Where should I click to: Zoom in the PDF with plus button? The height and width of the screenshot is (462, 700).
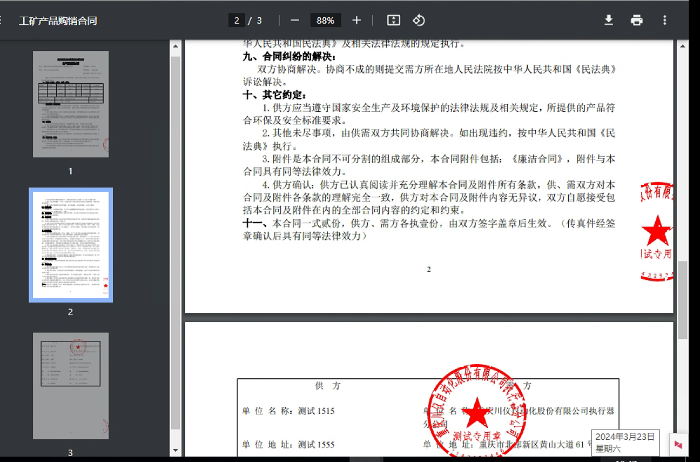point(357,20)
